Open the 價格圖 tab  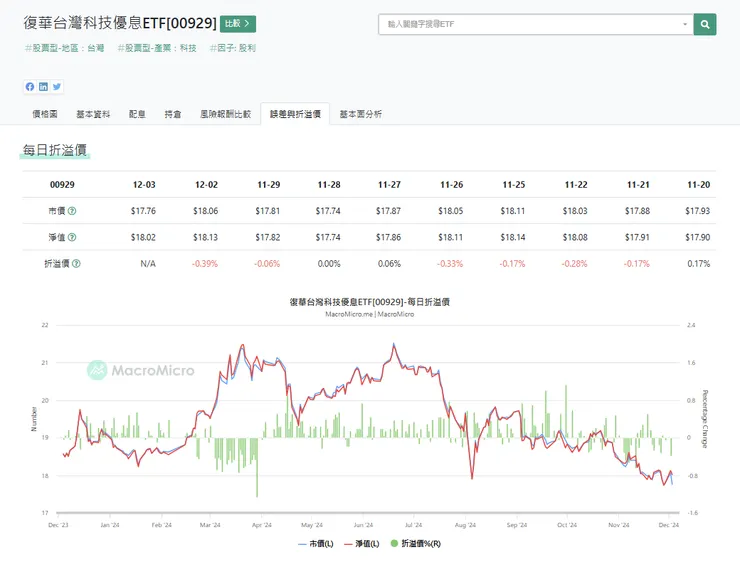[45, 114]
